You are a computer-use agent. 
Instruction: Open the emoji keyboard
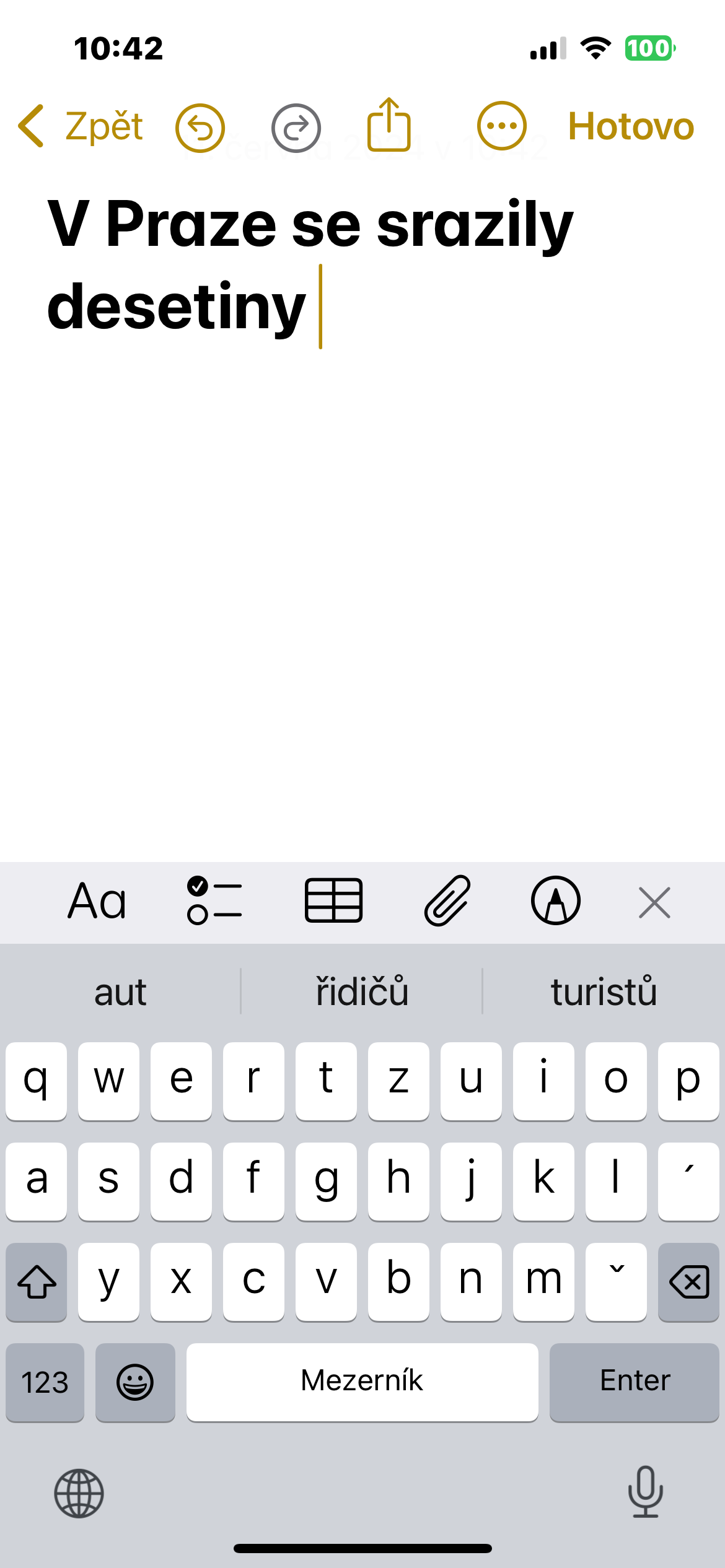pos(135,1382)
